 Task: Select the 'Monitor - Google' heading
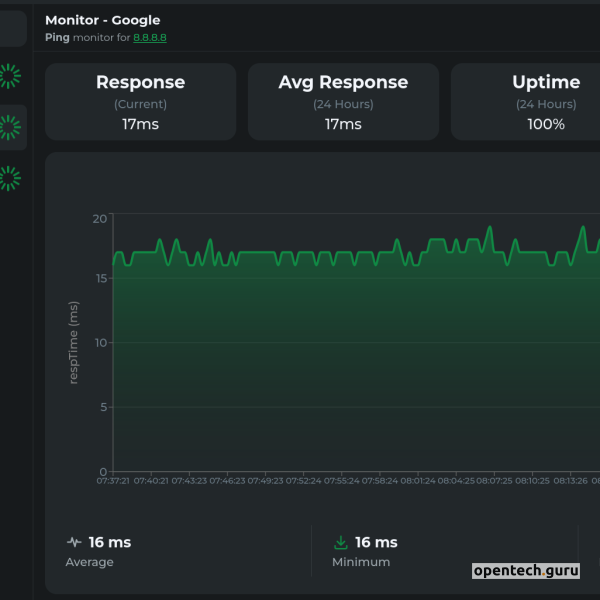[103, 20]
